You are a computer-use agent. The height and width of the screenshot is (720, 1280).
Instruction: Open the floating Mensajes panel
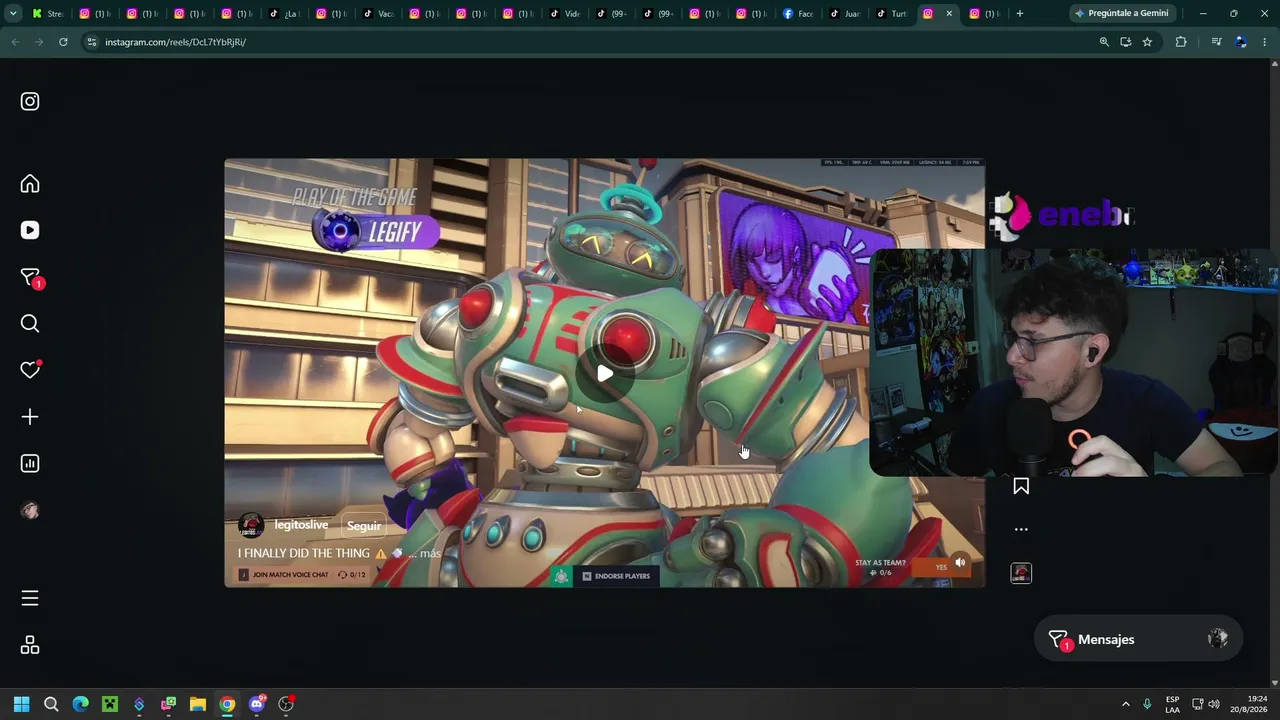coord(1138,639)
